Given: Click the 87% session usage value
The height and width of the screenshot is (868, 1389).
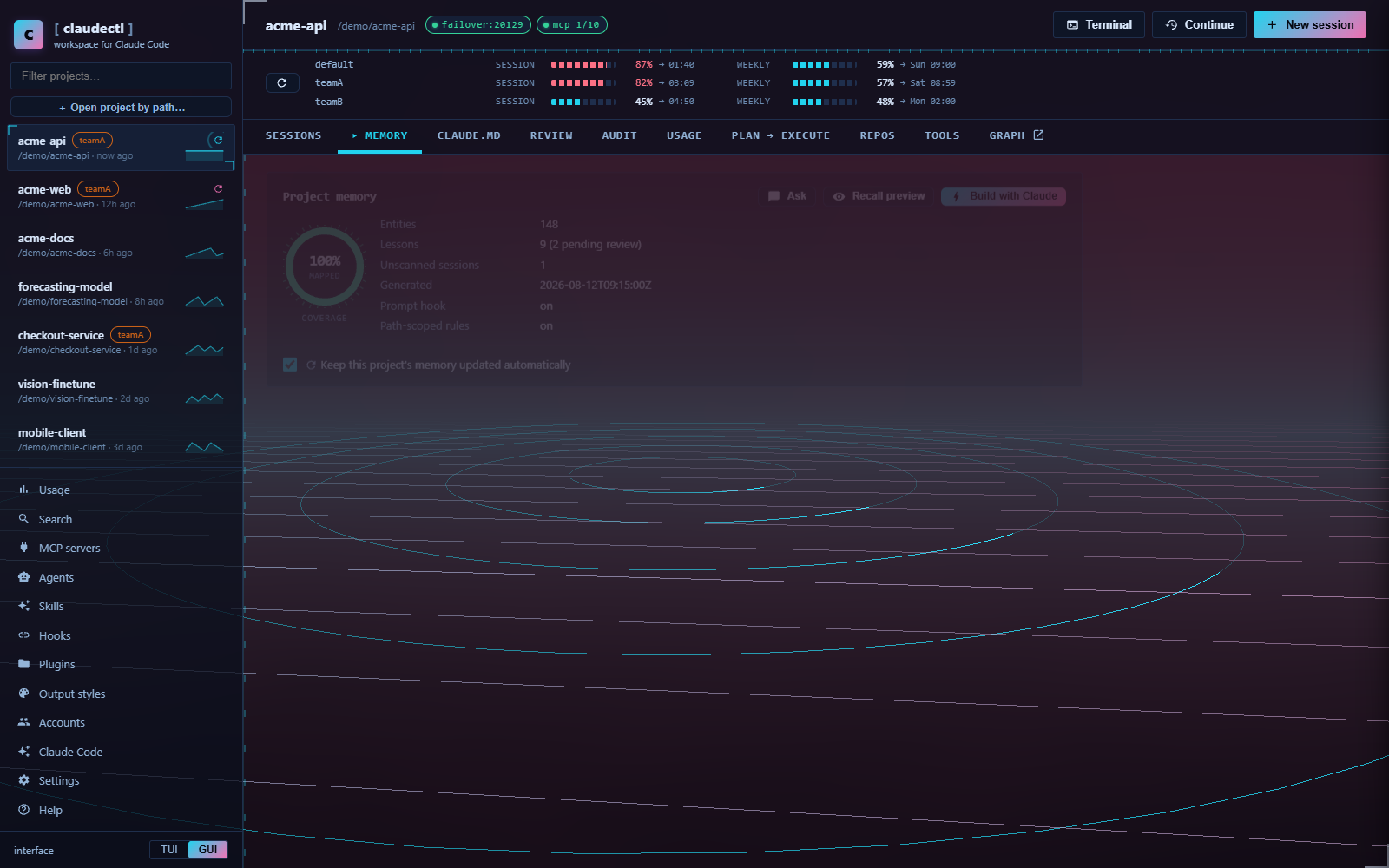Looking at the screenshot, I should [643, 65].
